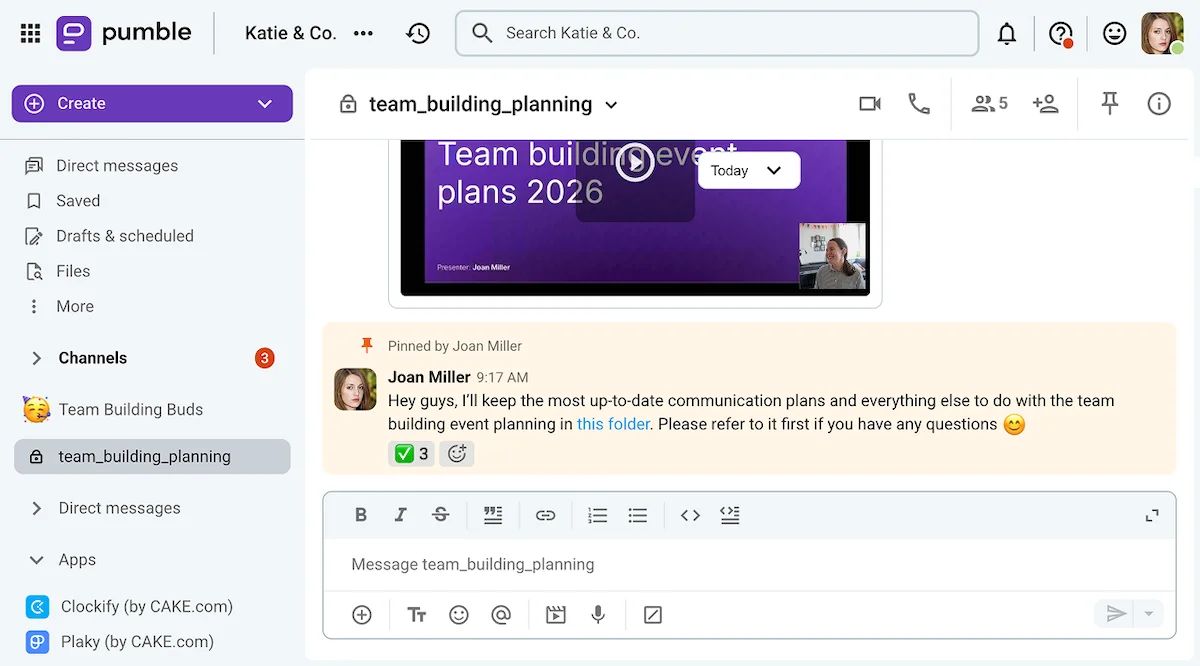Insert a link in the editor

[x=545, y=515]
